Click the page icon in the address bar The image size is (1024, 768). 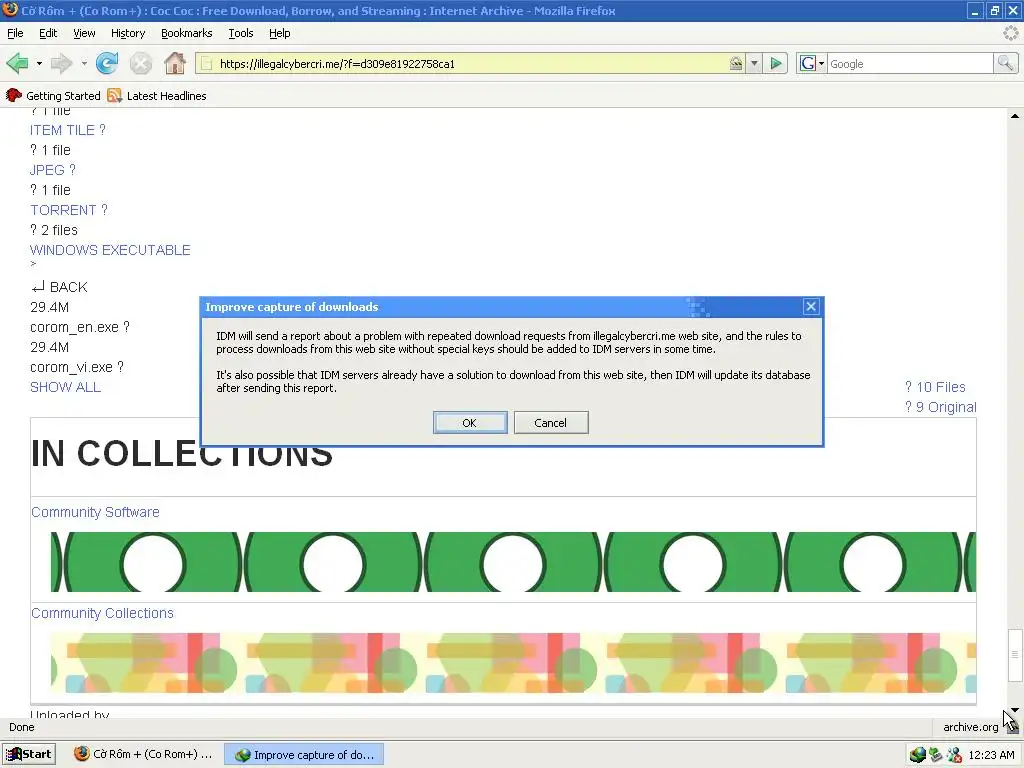[206, 63]
